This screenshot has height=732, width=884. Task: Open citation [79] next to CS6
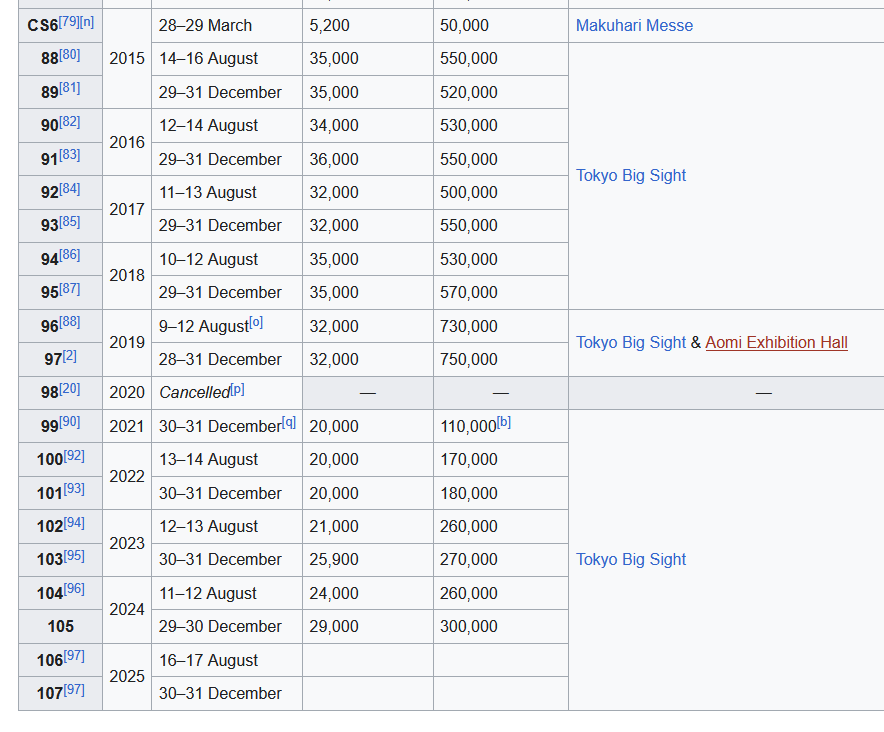69,22
